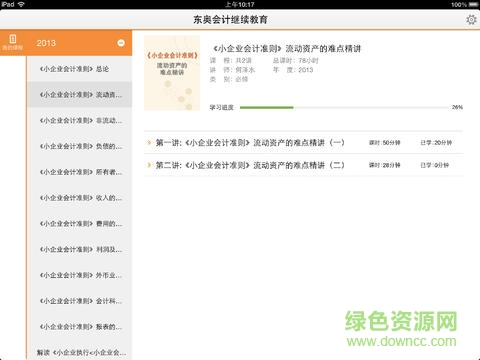The width and height of the screenshot is (480, 360).
Task: Click 已学:20分钟 in first lesson
Action: [436, 143]
